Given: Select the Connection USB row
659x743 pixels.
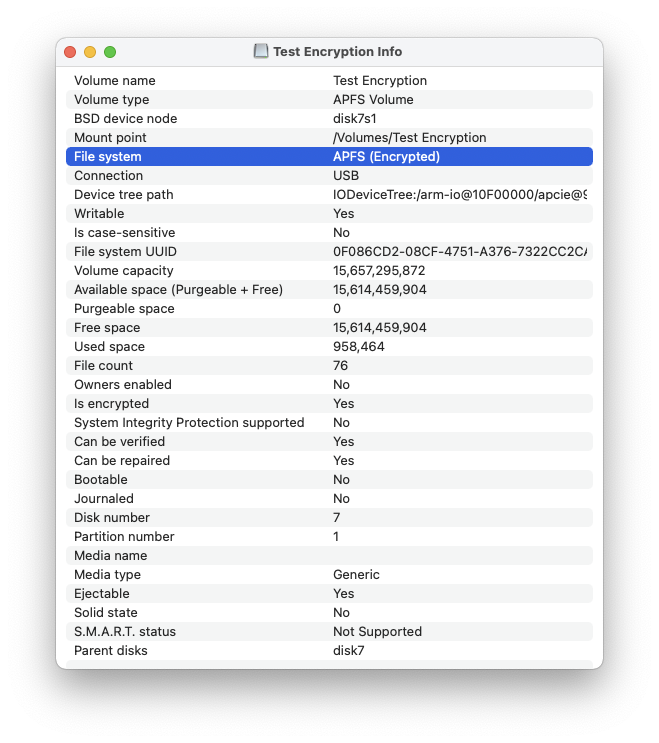Looking at the screenshot, I should [x=329, y=176].
